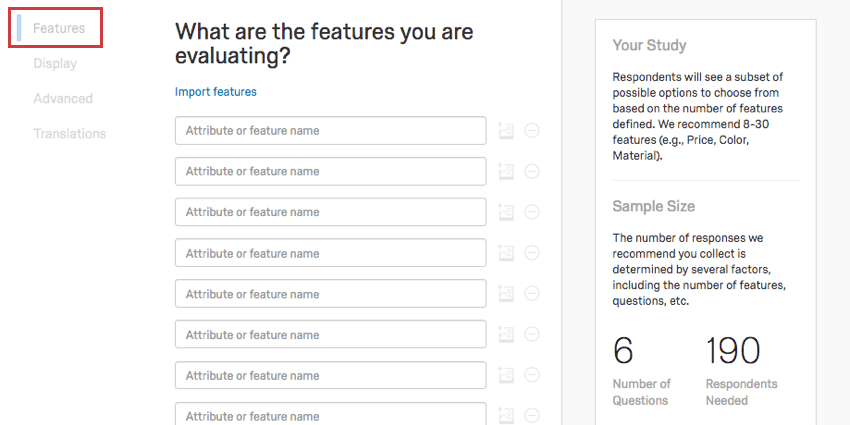Remove the fourth feature row

[532, 253]
